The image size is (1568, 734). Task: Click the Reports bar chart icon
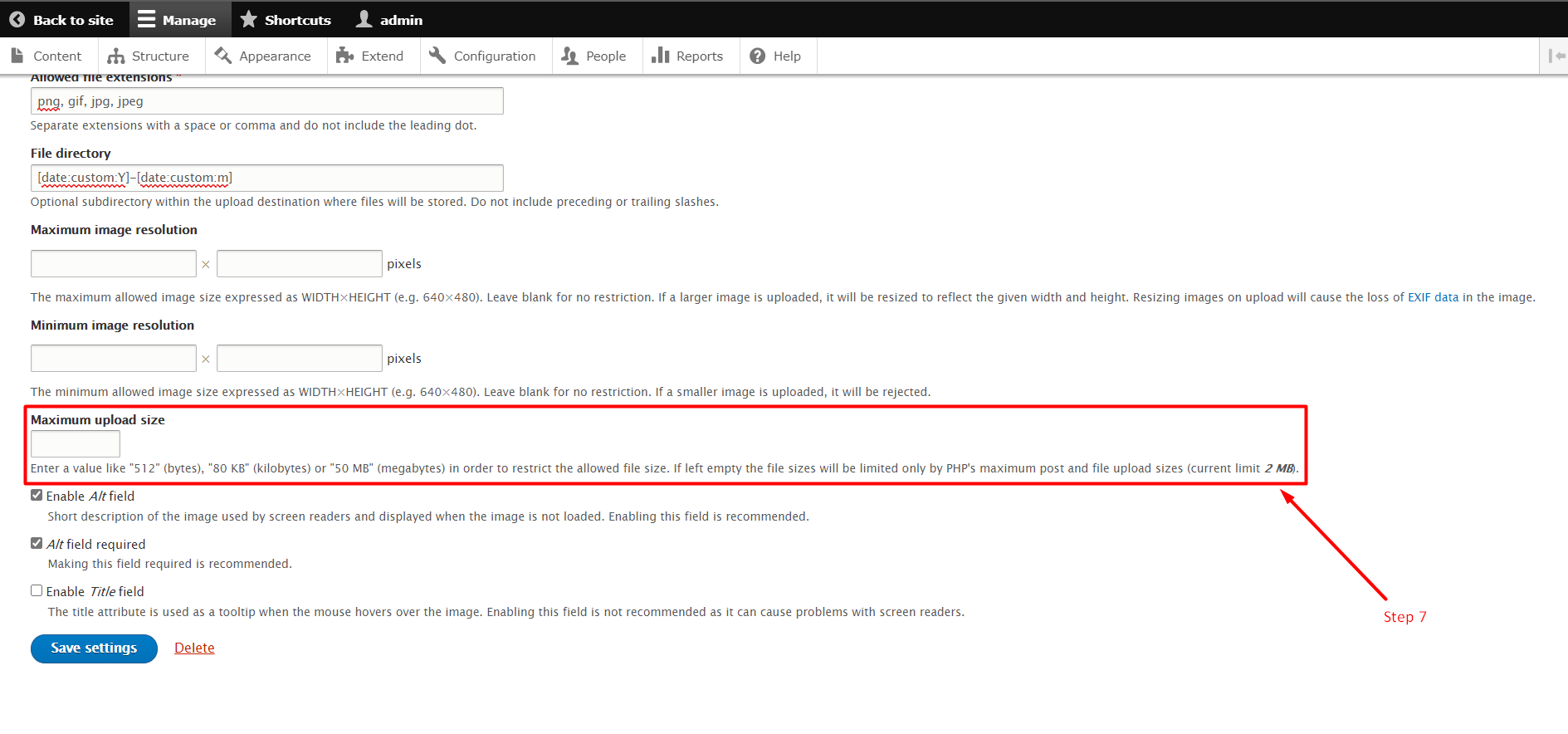(660, 56)
